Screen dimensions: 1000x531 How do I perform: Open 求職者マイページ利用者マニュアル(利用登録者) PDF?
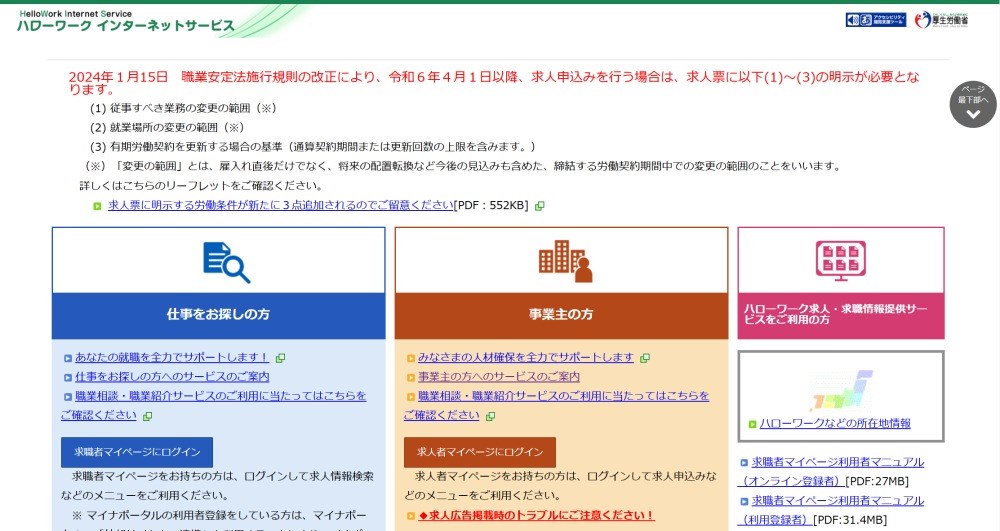(832, 511)
